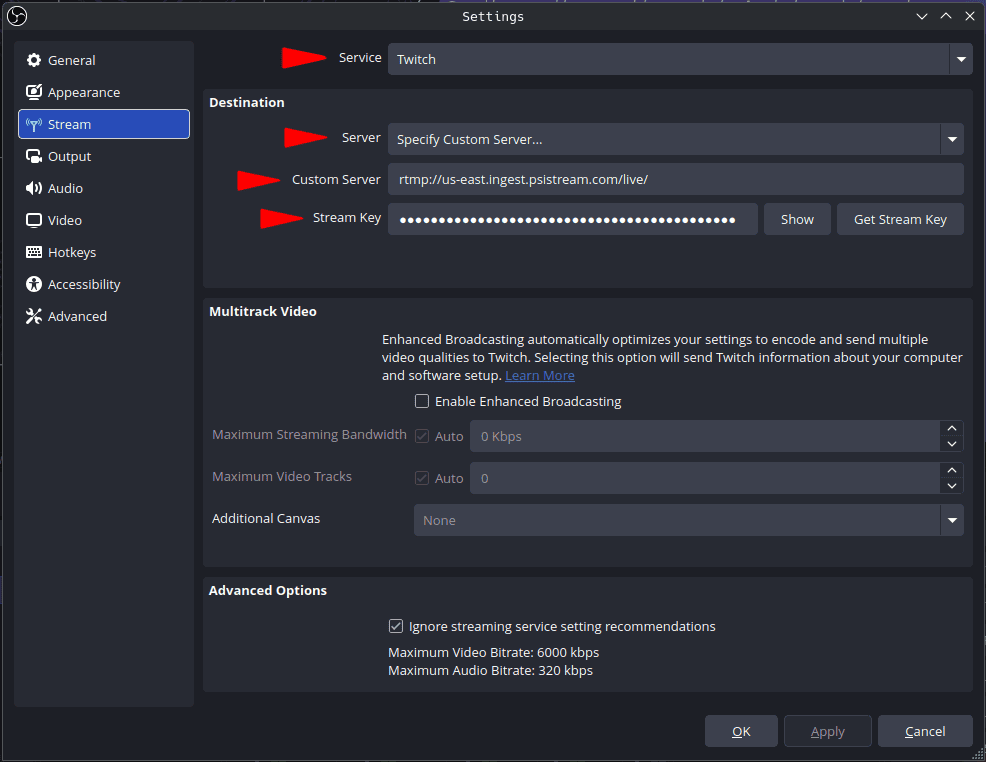Click the Accessibility person icon
This screenshot has height=762, width=986.
[34, 284]
